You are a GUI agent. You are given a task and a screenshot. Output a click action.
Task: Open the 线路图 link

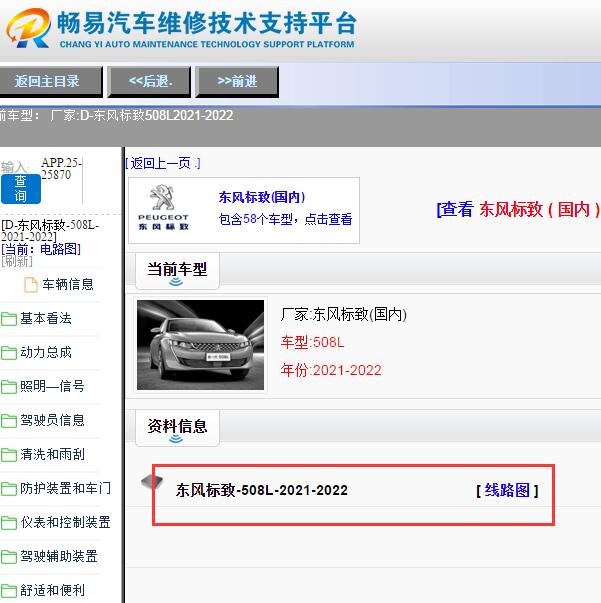tap(507, 490)
